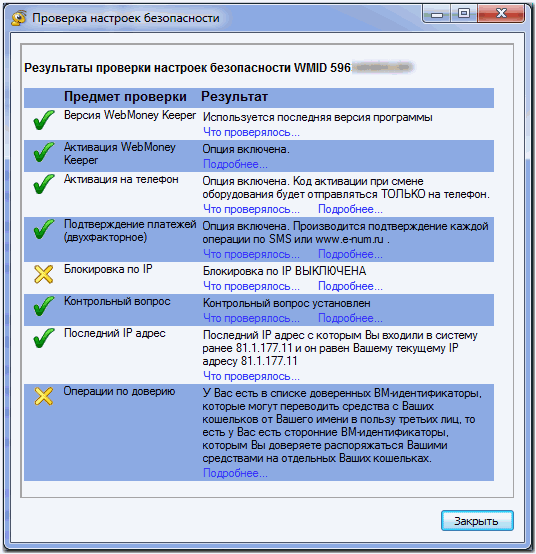
Task: Click the green checkmark beside Версия WebMoney Keeper
Action: [44, 120]
